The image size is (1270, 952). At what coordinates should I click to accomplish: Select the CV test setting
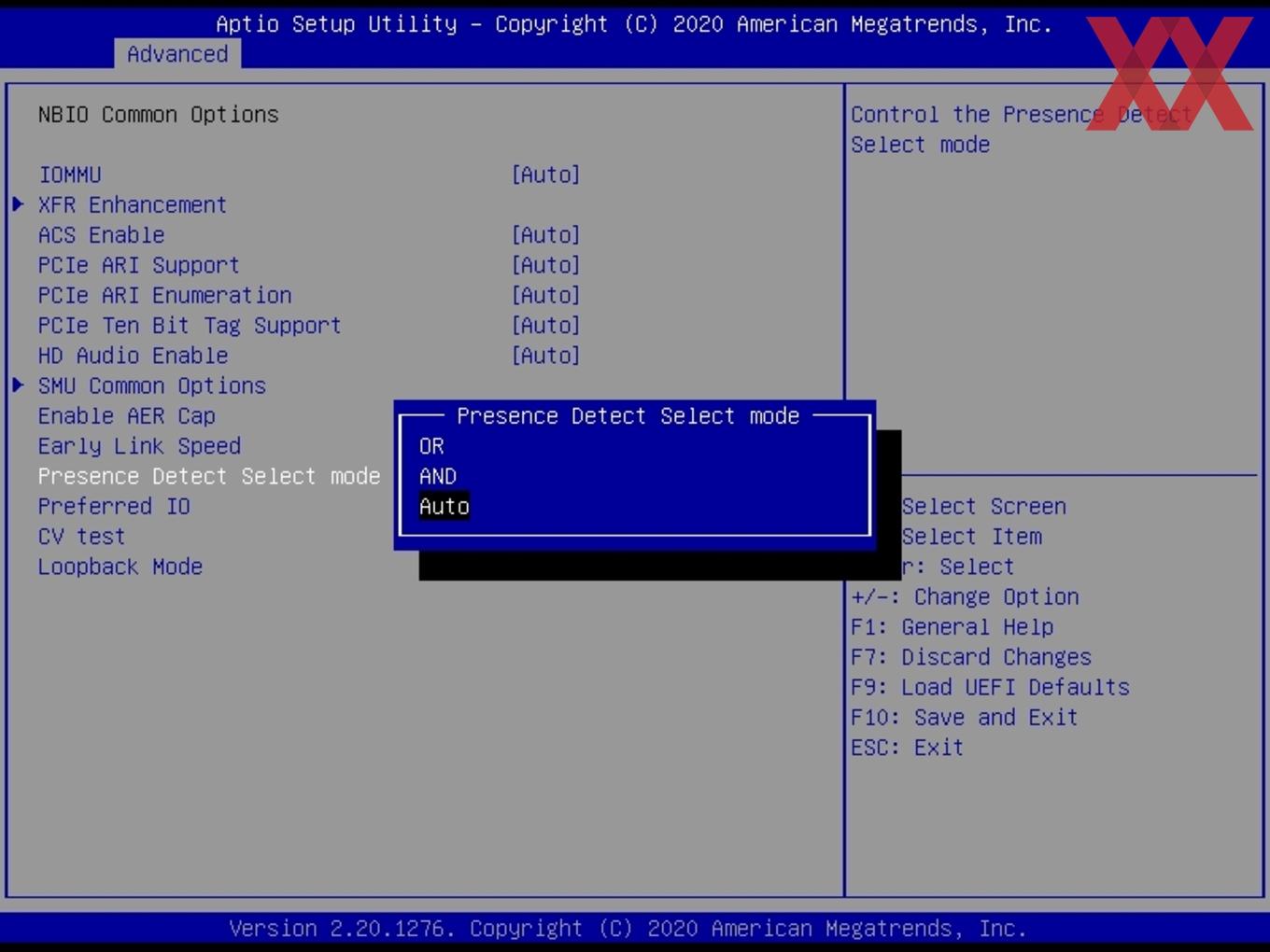(81, 537)
